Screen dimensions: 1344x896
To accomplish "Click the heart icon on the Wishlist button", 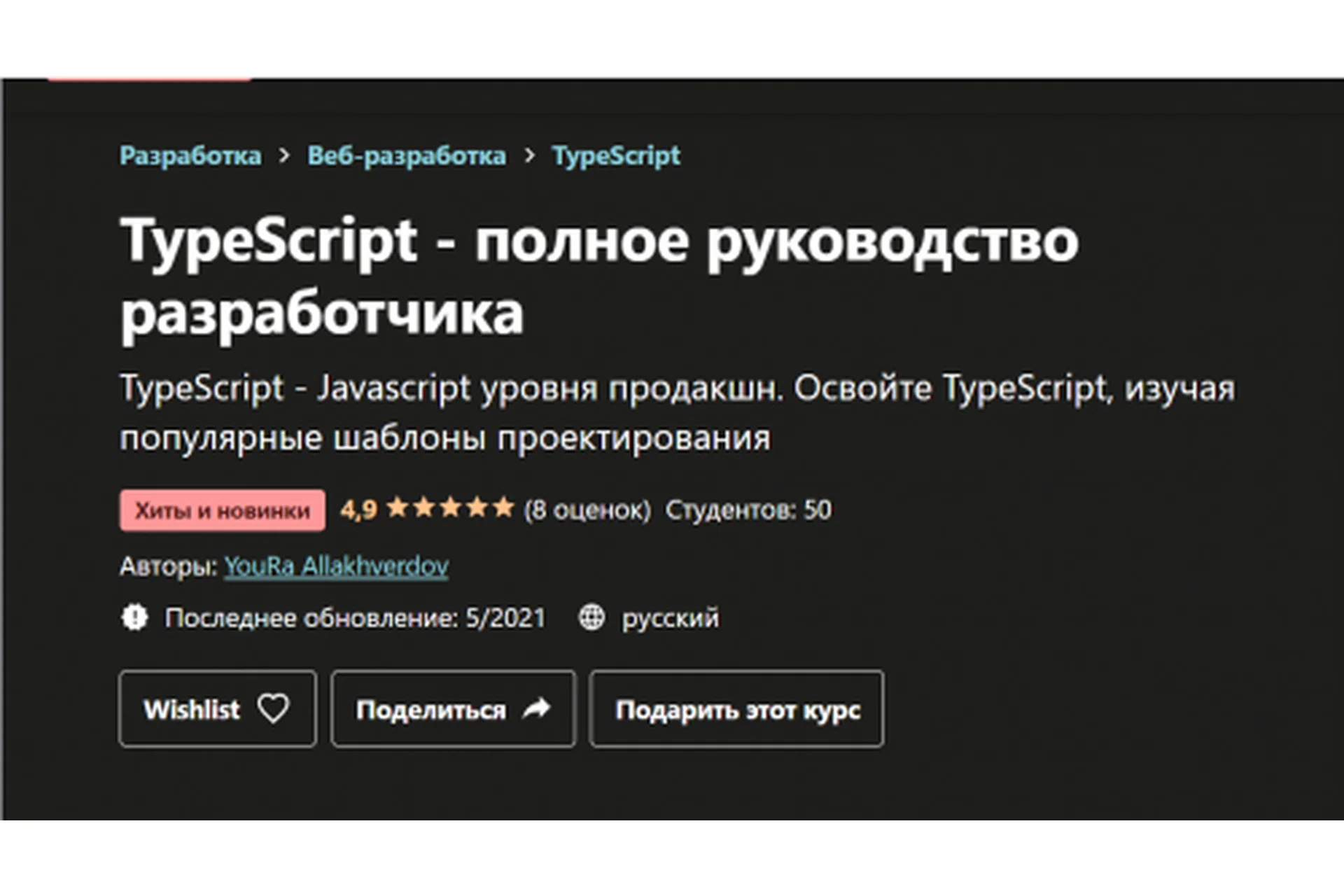I will click(x=273, y=709).
